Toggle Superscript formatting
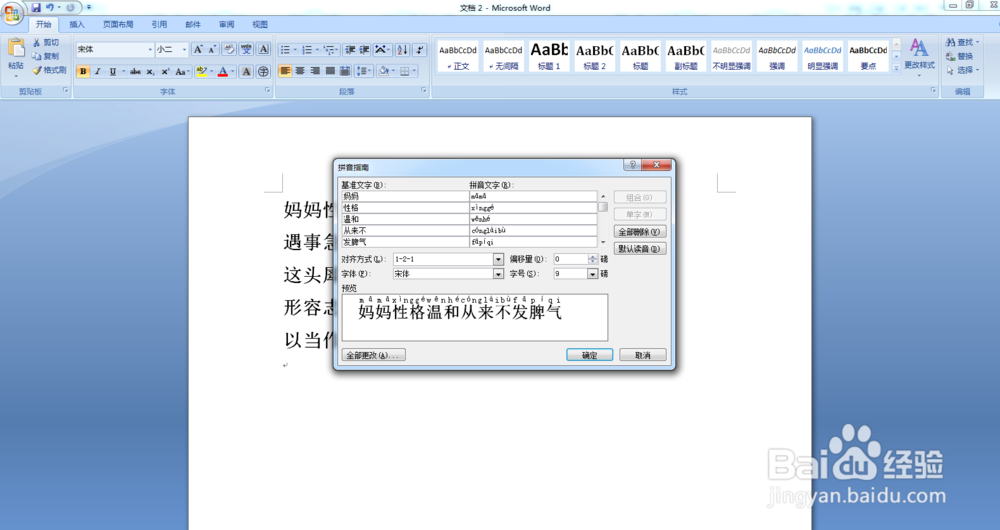1000x530 pixels. pyautogui.click(x=165, y=71)
